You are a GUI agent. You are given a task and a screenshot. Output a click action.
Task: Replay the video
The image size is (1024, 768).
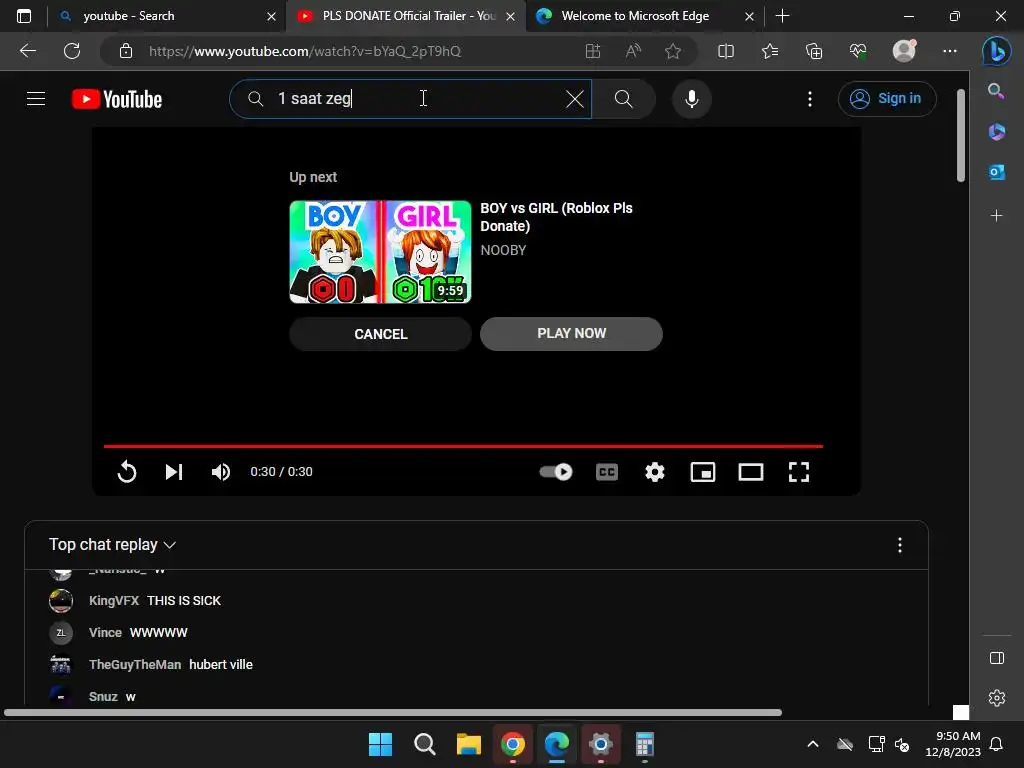pyautogui.click(x=127, y=472)
